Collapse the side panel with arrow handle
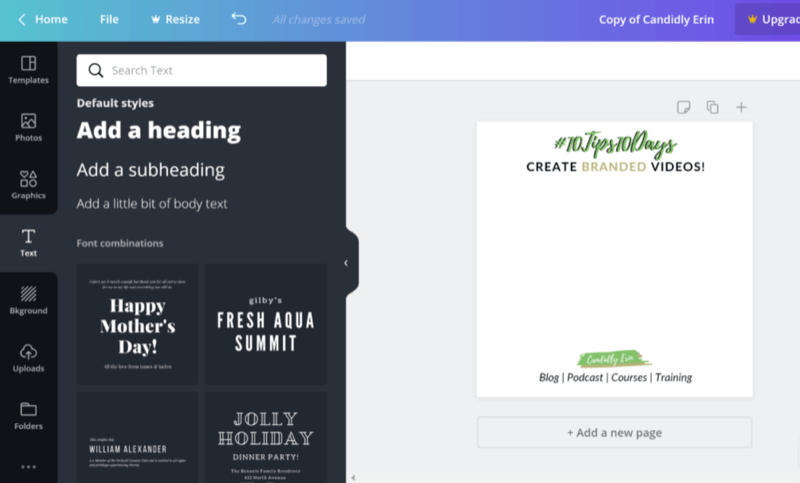800x483 pixels. (346, 263)
